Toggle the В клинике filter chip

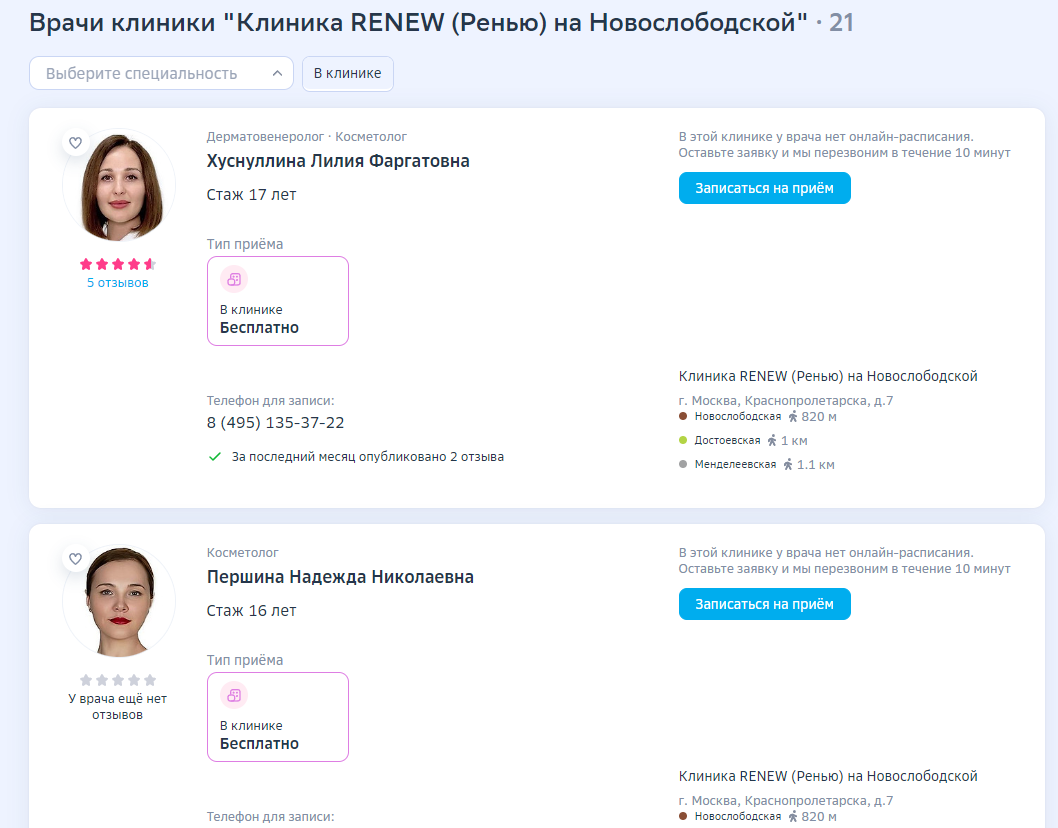(x=347, y=73)
